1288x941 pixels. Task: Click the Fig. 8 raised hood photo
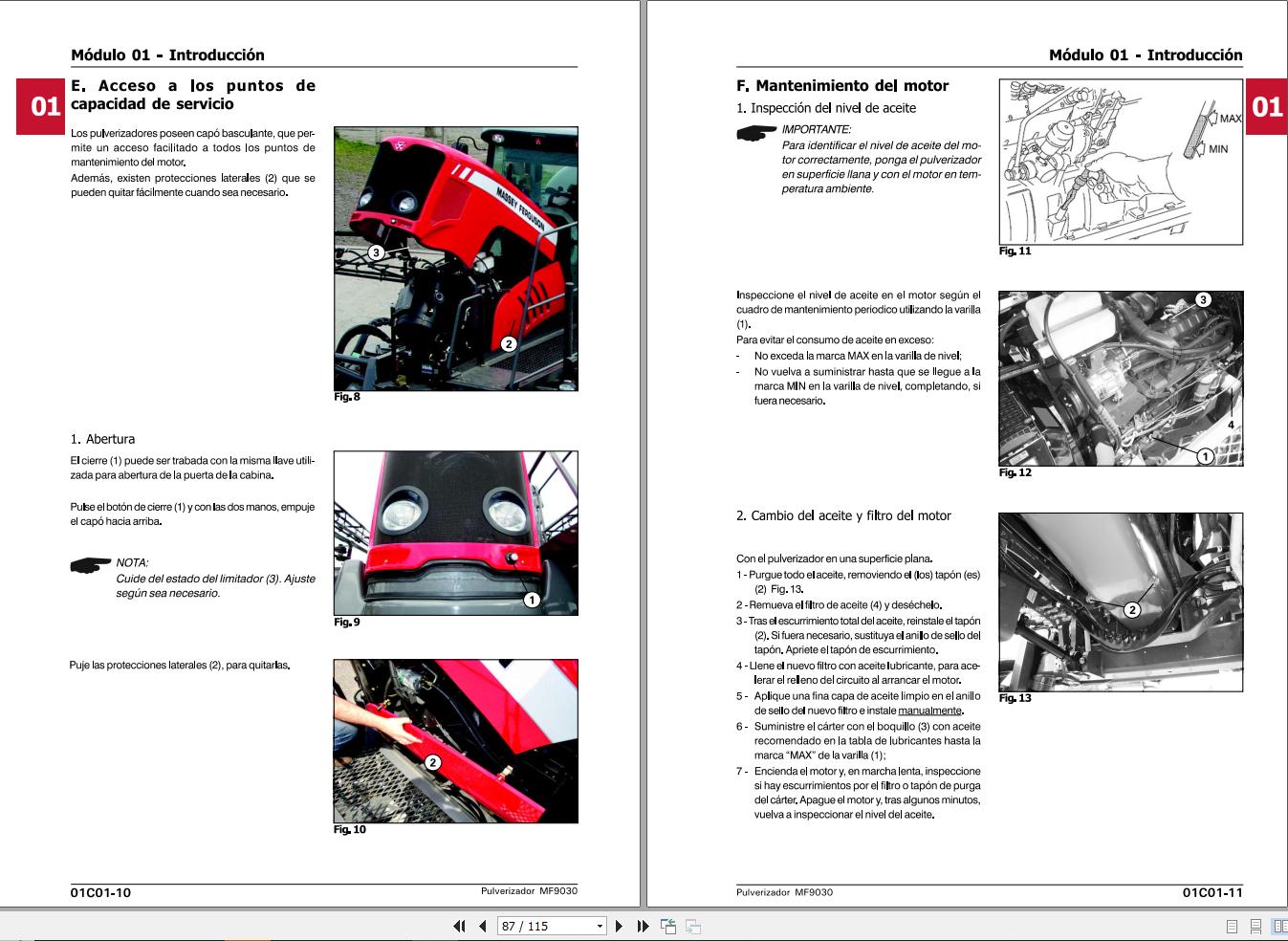455,258
